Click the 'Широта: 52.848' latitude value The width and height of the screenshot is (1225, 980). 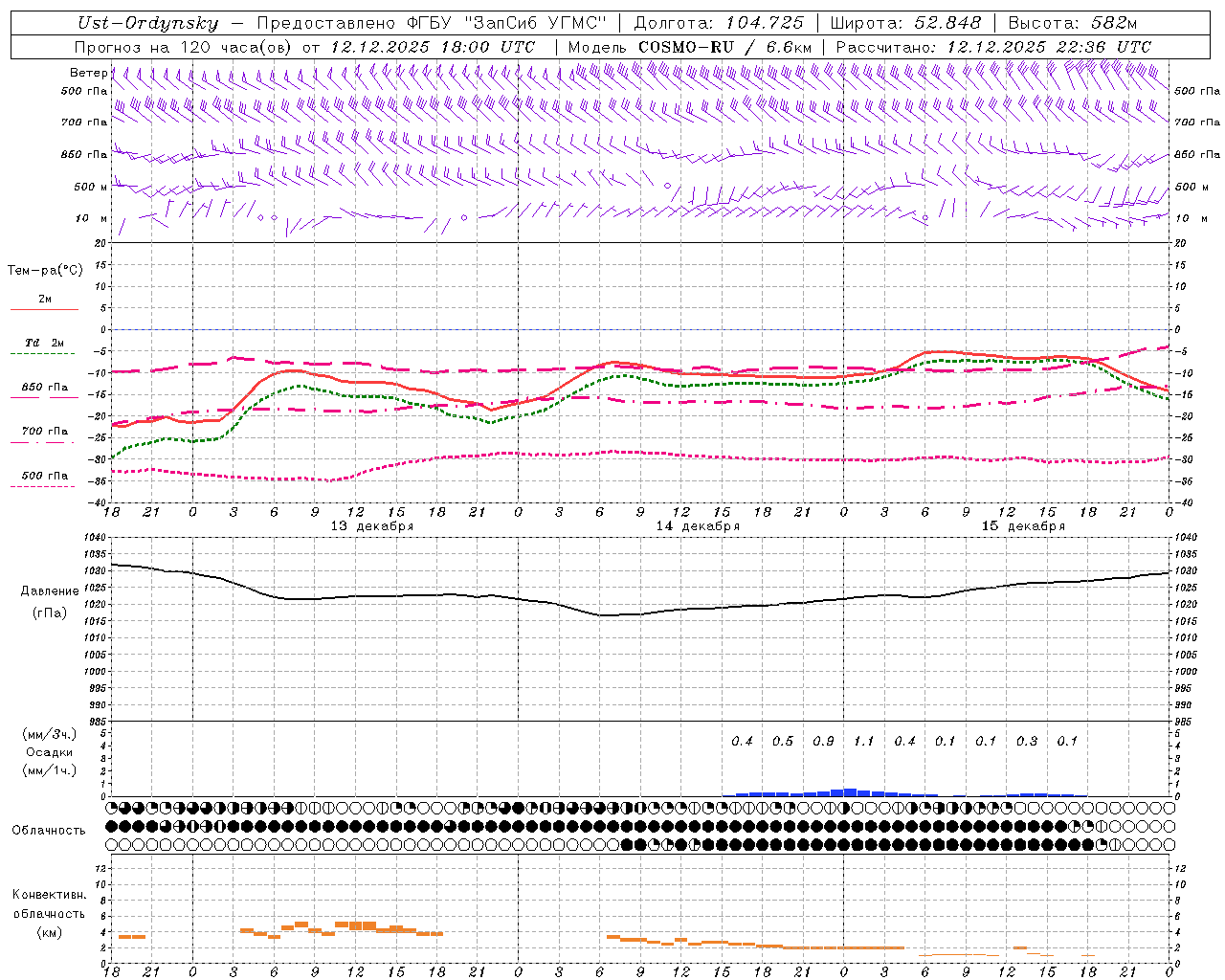coord(905,23)
